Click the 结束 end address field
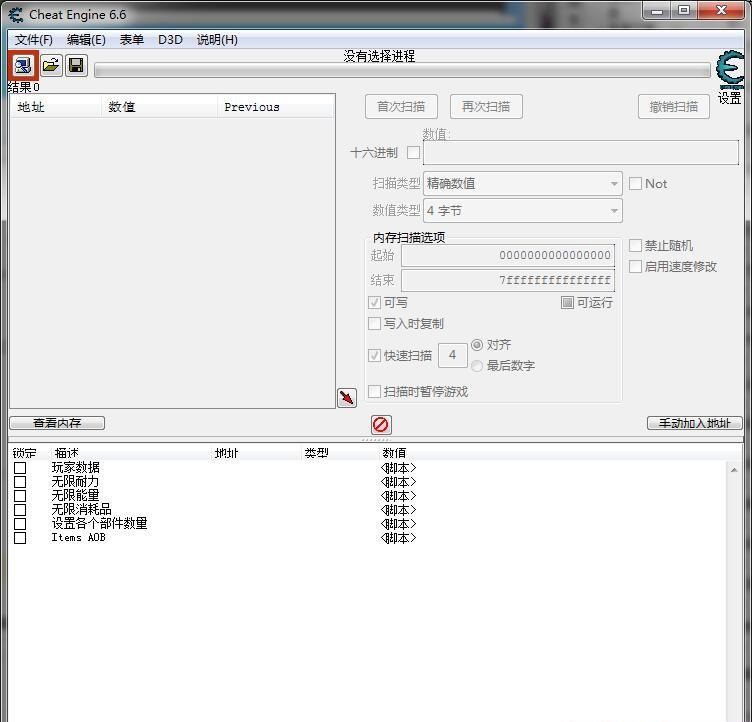The image size is (752, 722). tap(507, 280)
